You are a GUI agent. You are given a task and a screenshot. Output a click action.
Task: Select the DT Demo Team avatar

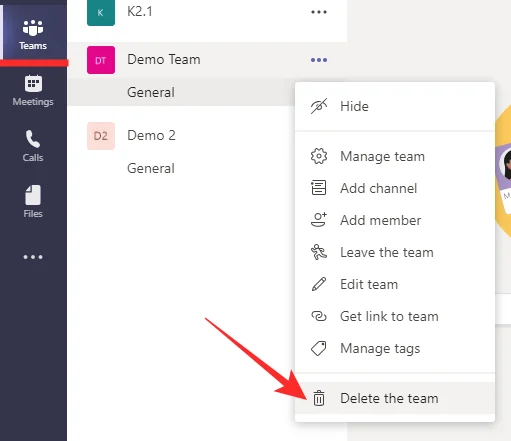(x=101, y=60)
